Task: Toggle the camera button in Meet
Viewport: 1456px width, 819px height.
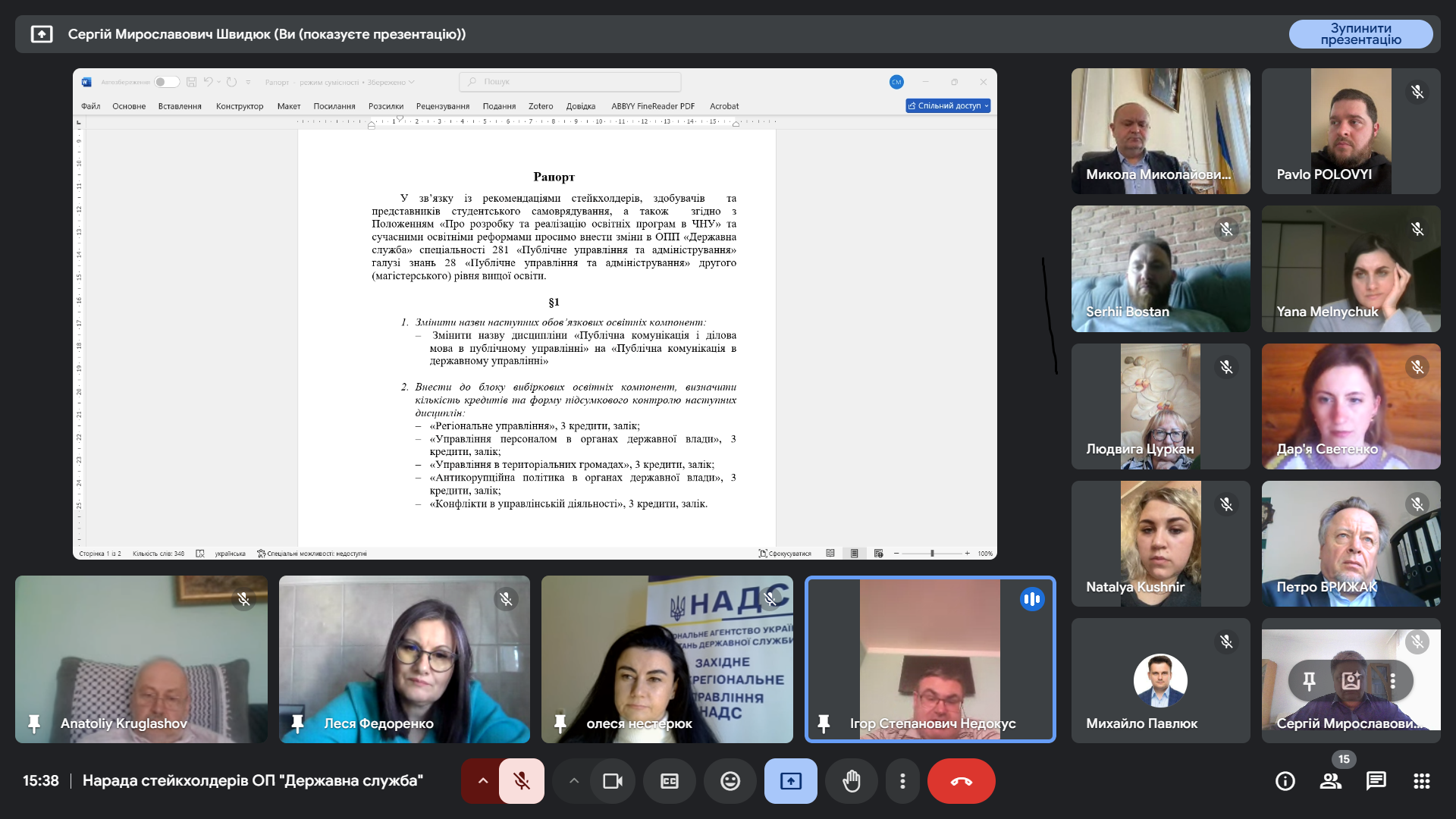Action: pyautogui.click(x=613, y=781)
